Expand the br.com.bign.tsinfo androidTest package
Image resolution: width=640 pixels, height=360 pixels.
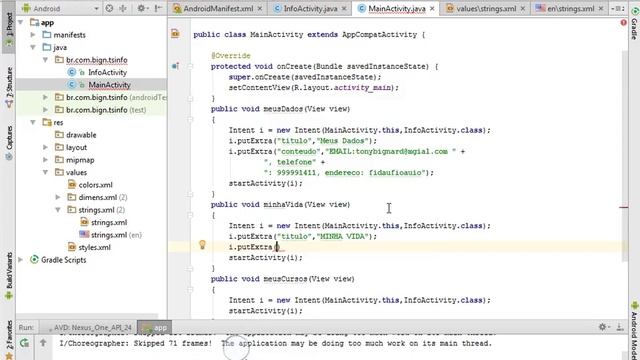[x=45, y=98]
